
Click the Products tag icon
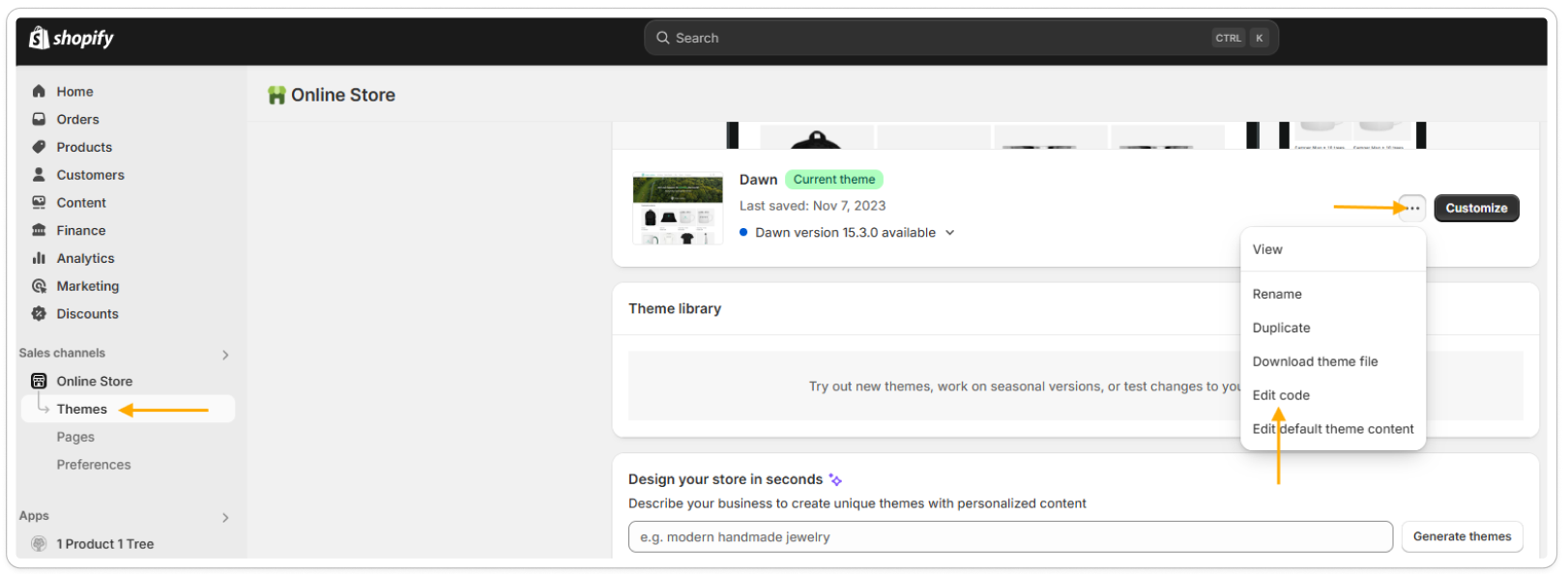(x=39, y=147)
